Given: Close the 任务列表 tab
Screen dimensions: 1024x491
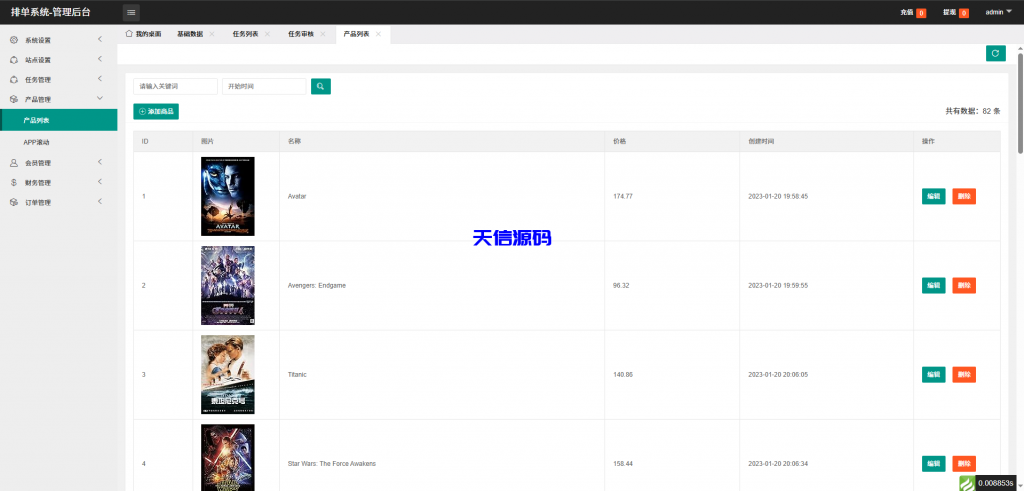Looking at the screenshot, I should [267, 34].
